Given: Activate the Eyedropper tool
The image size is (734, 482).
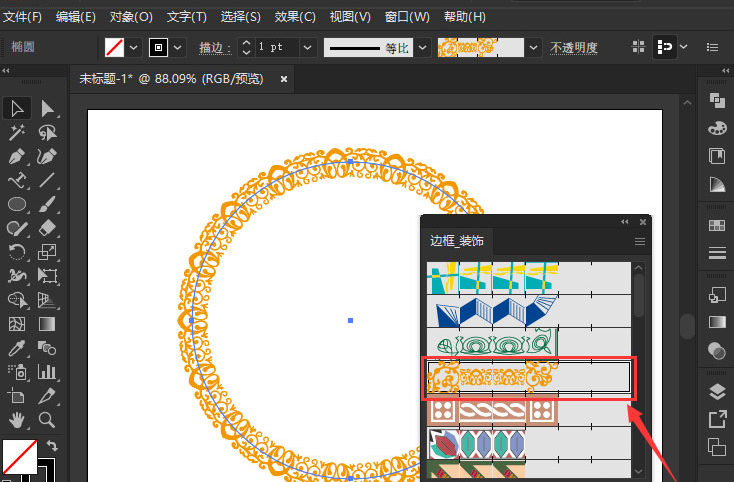Looking at the screenshot, I should (17, 348).
